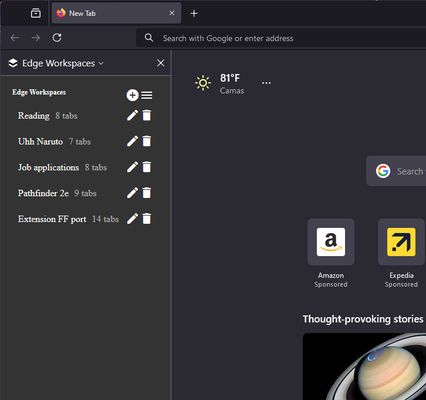Delete the Pathfinder 2e workspace
Viewport: 426px width, 400px height.
147,192
